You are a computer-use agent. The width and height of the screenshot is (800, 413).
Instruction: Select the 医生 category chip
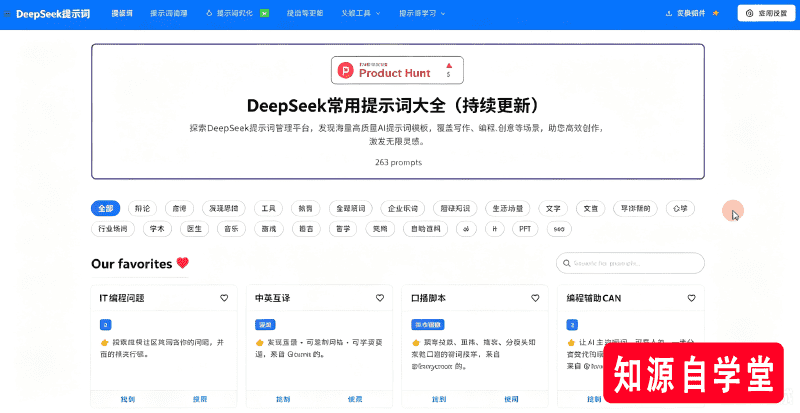[x=194, y=229]
